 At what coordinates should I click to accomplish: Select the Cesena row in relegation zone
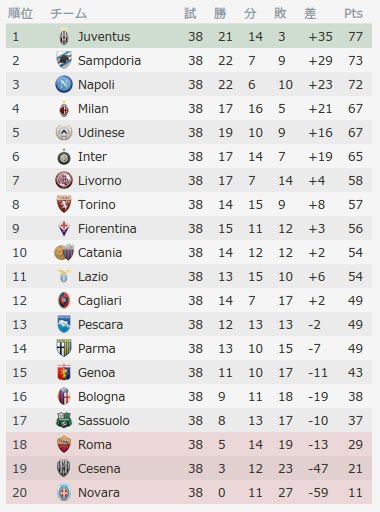pyautogui.click(x=189, y=468)
